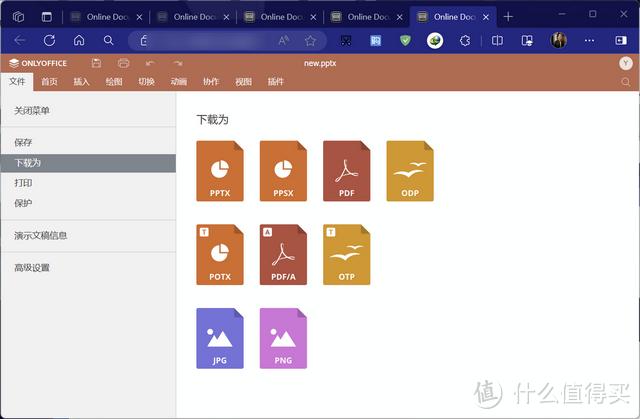Click the ONLYOFFICE logo

coord(38,63)
